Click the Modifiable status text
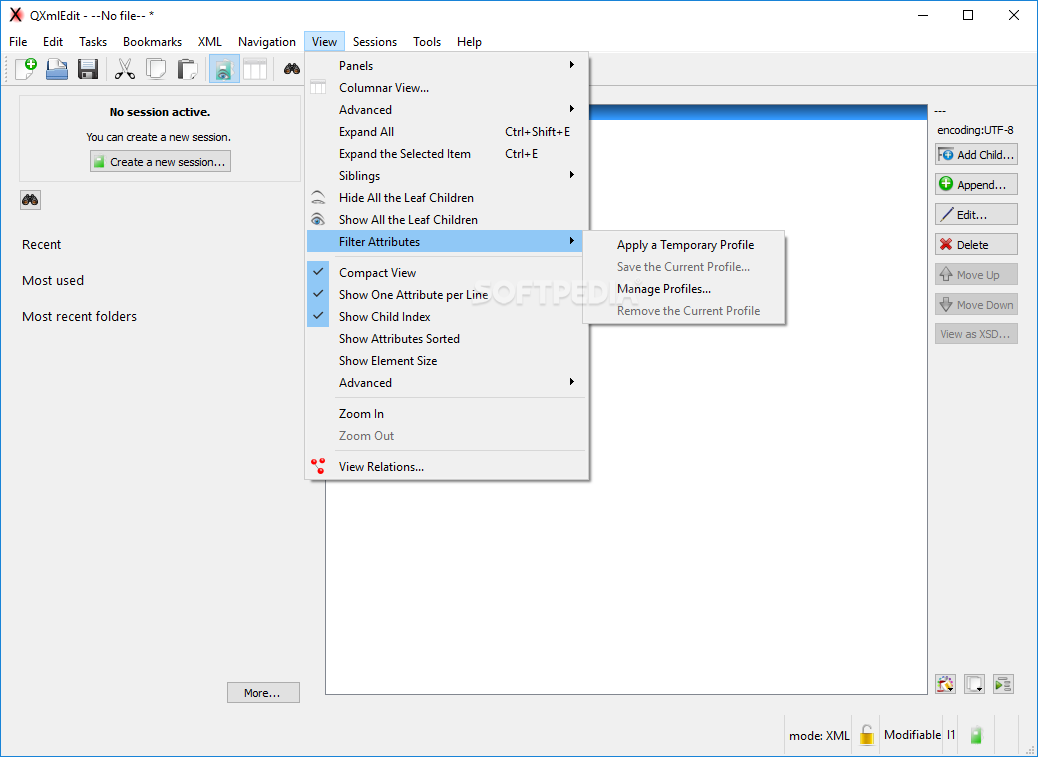Viewport: 1038px width, 757px height. coord(912,735)
